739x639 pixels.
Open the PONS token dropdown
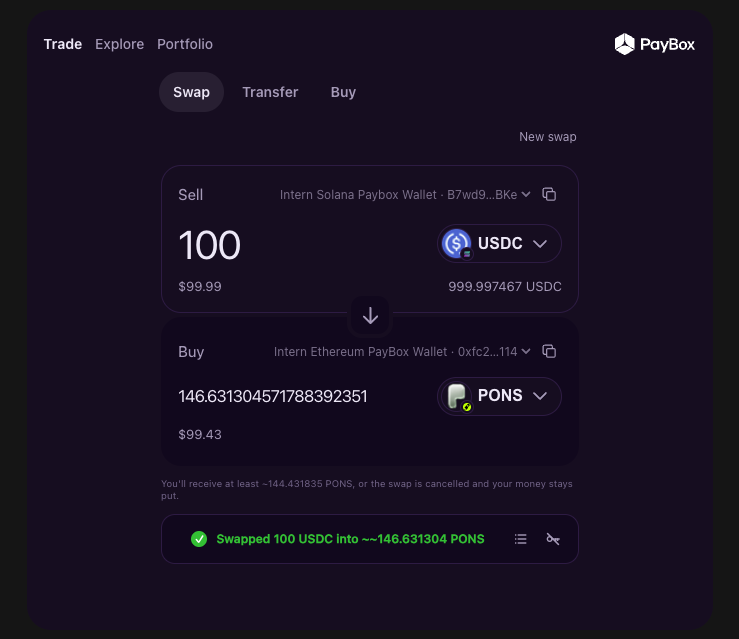[x=499, y=396]
